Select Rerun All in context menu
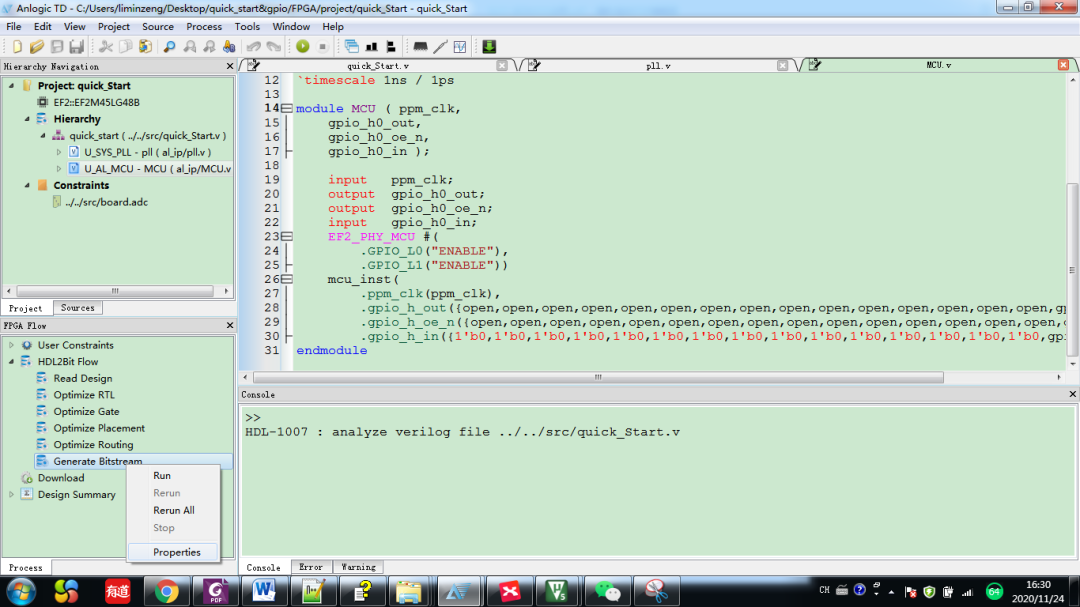 (x=173, y=510)
